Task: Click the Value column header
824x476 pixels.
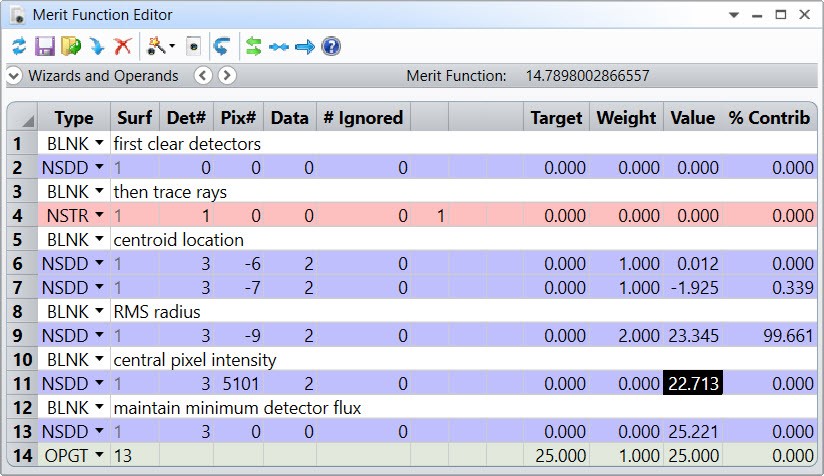Action: pos(693,117)
